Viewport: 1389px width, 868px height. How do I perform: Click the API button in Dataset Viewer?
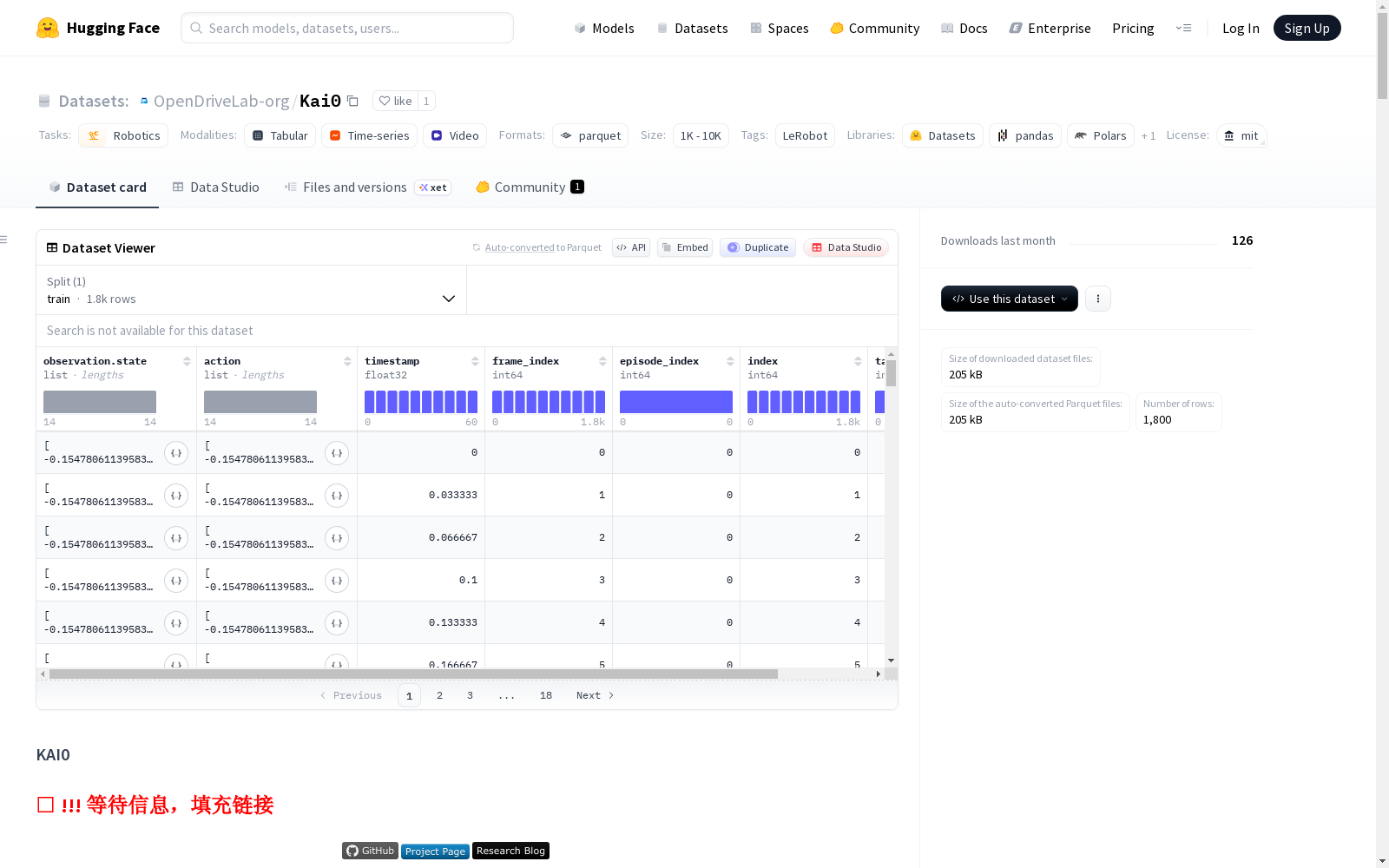coord(631,247)
